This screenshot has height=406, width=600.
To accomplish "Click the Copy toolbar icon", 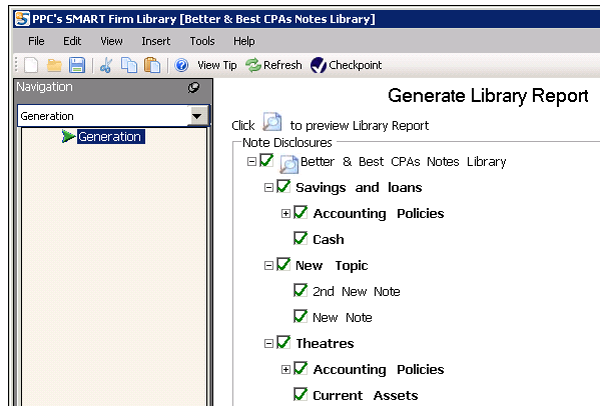I will (x=129, y=65).
